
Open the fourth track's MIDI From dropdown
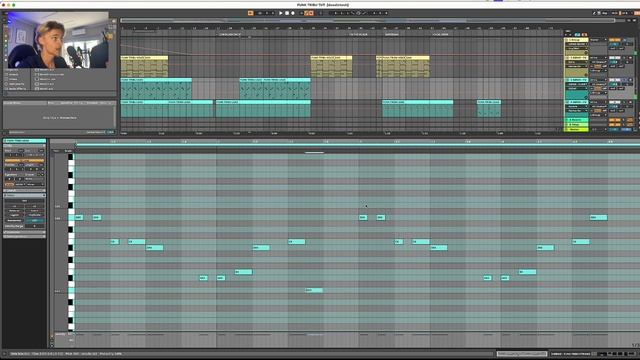598,102
